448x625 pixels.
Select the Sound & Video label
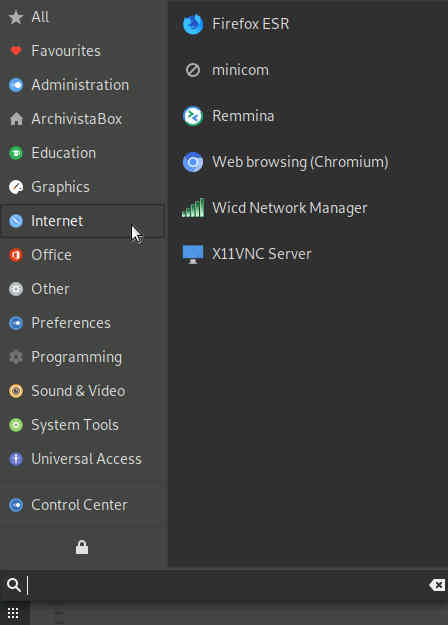79,391
